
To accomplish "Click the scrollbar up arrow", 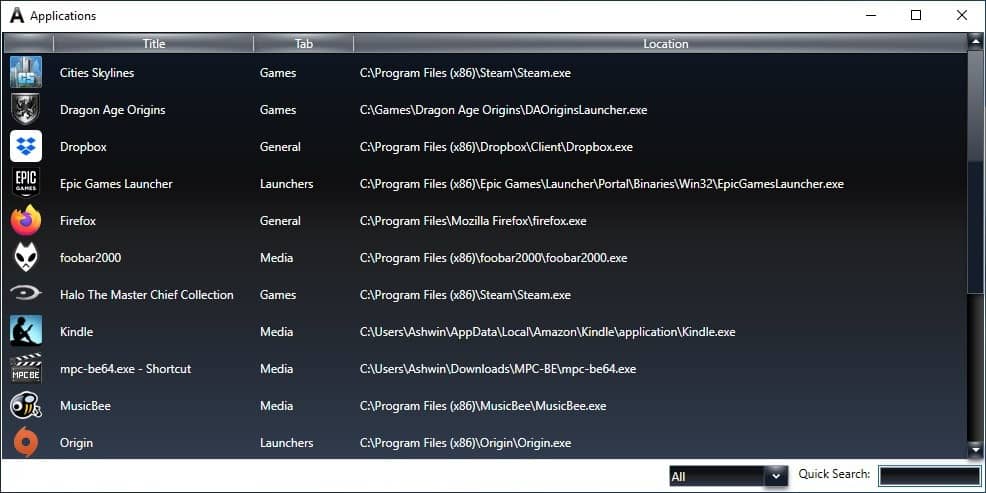I will [975, 42].
